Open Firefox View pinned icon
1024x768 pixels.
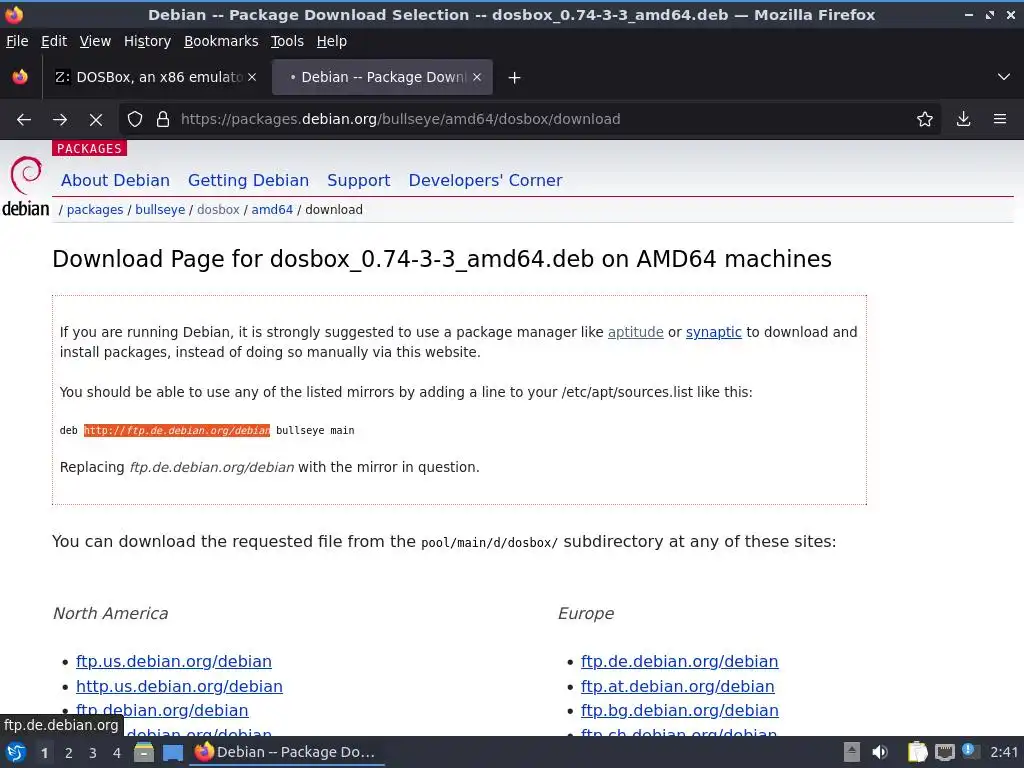tap(20, 77)
